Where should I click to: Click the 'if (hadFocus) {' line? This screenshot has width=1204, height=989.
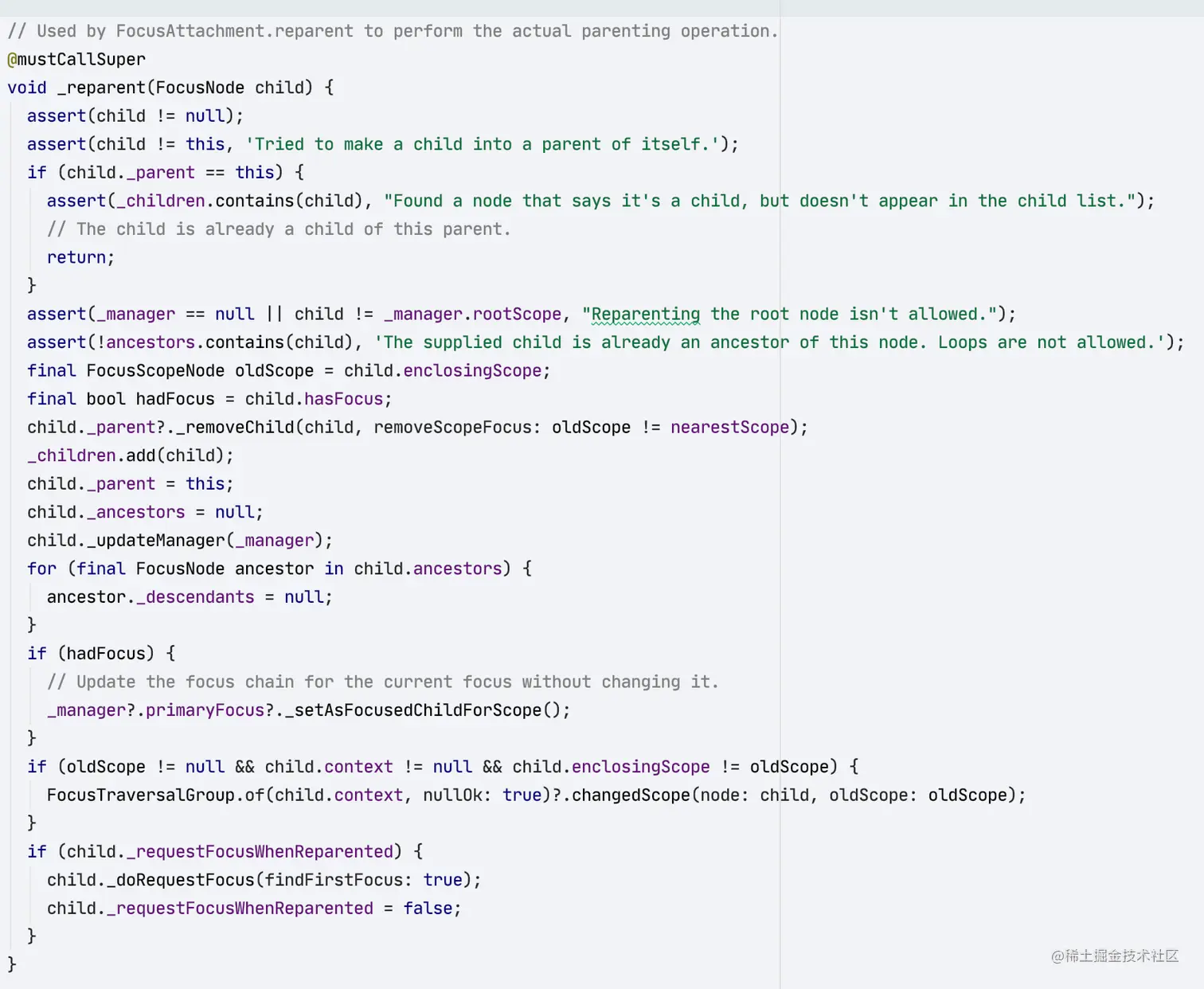point(101,654)
